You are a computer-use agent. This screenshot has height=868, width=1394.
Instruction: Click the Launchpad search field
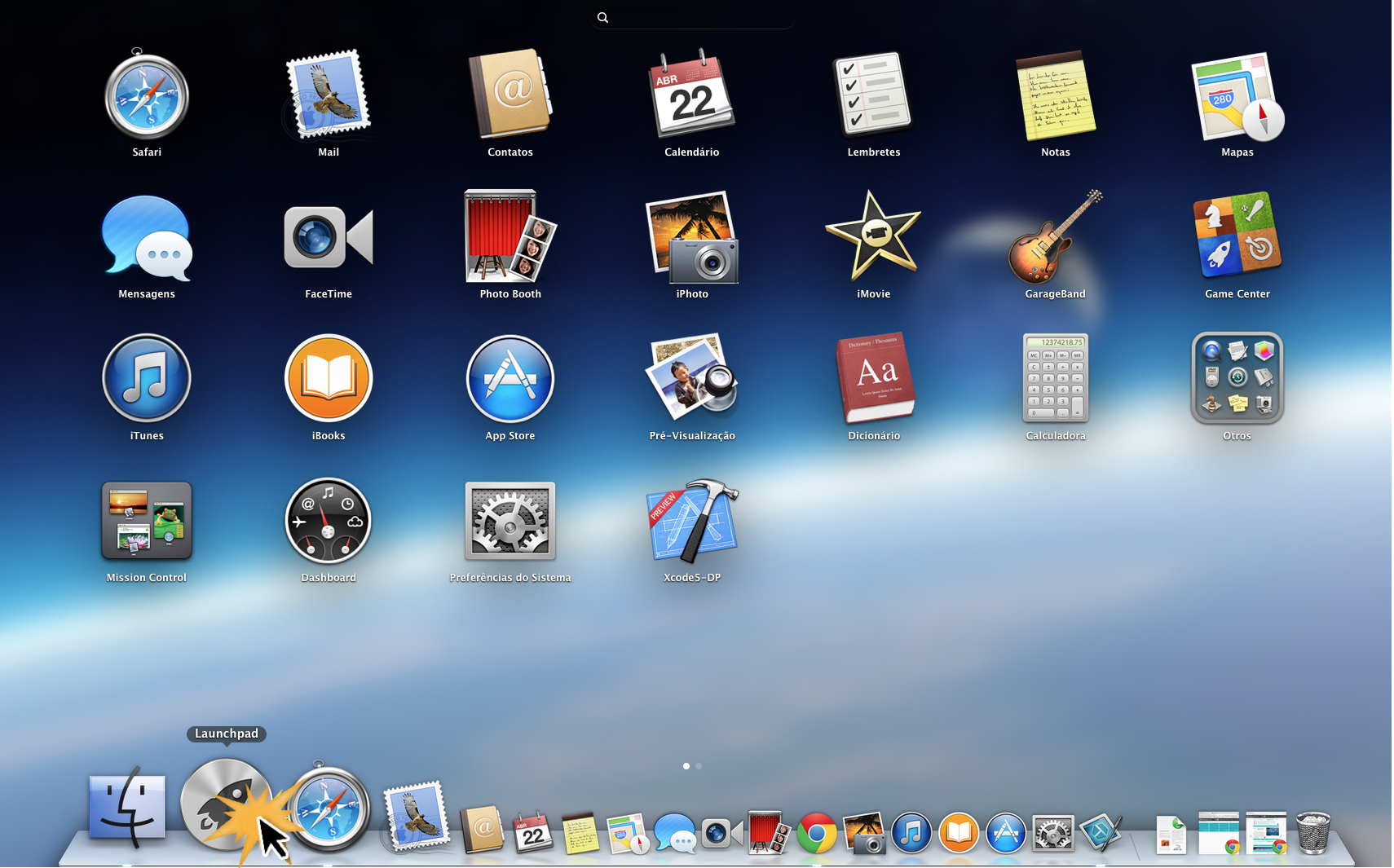click(x=693, y=17)
